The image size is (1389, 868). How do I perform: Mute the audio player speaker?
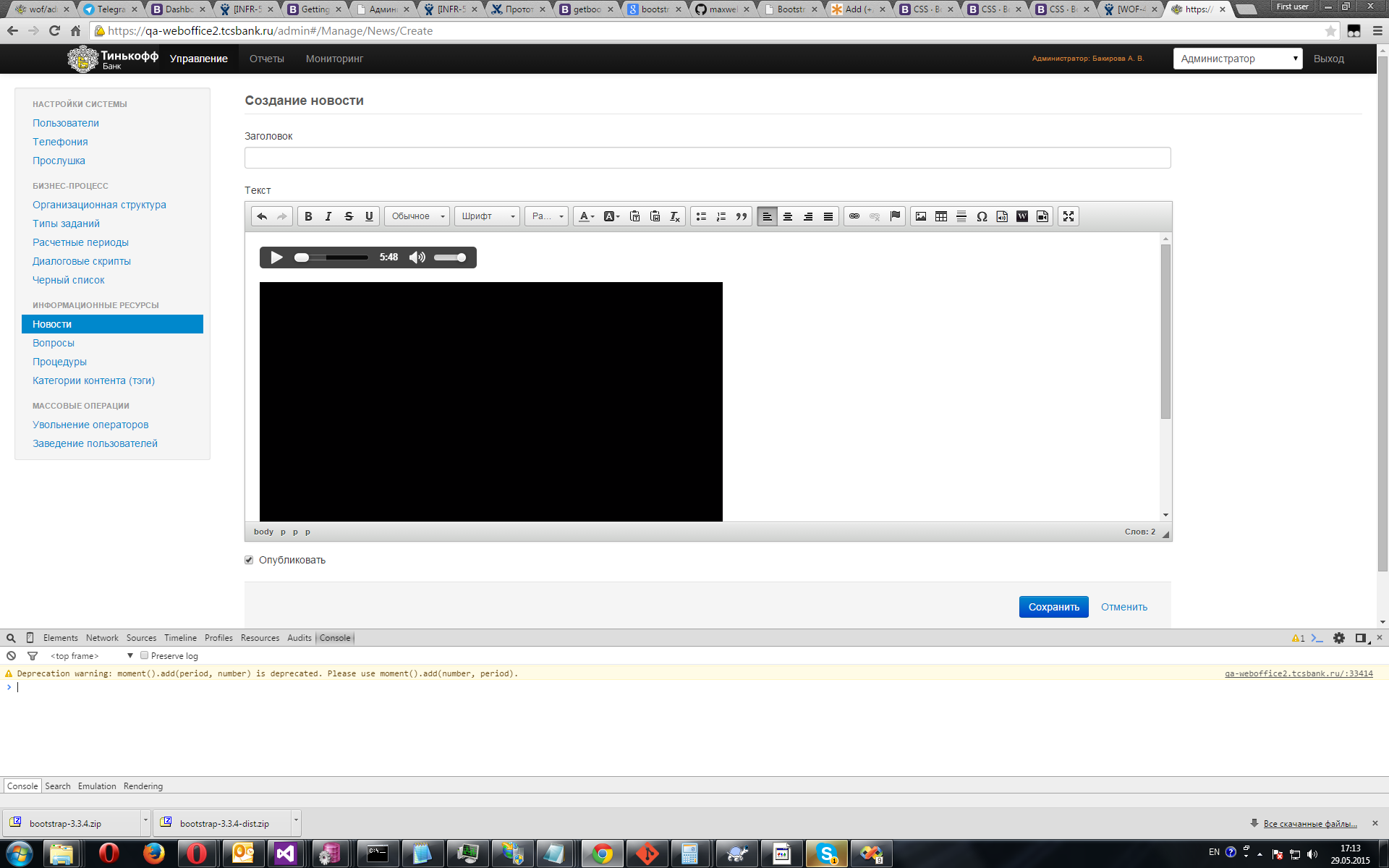pos(417,258)
